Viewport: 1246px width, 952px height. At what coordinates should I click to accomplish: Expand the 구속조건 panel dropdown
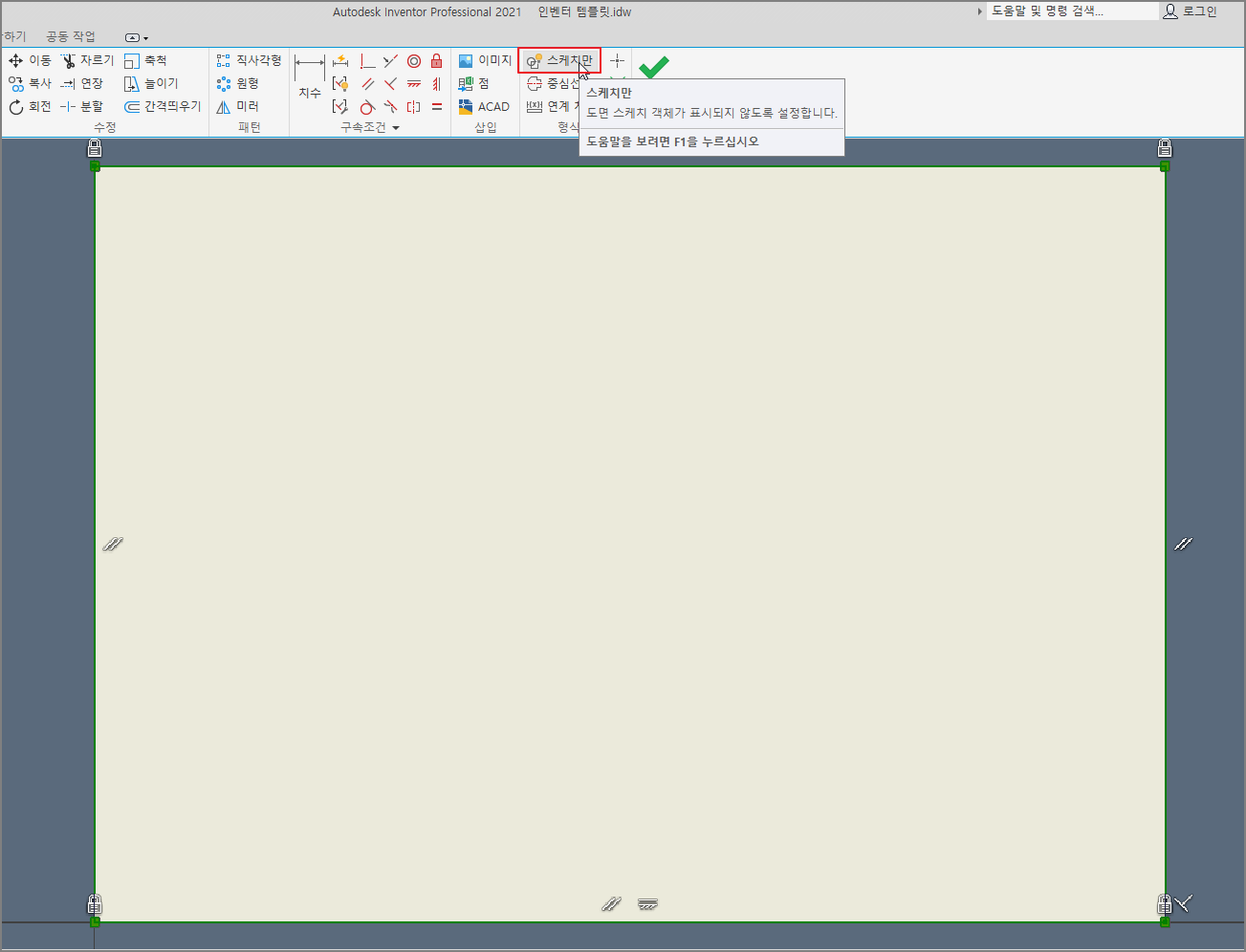point(396,127)
